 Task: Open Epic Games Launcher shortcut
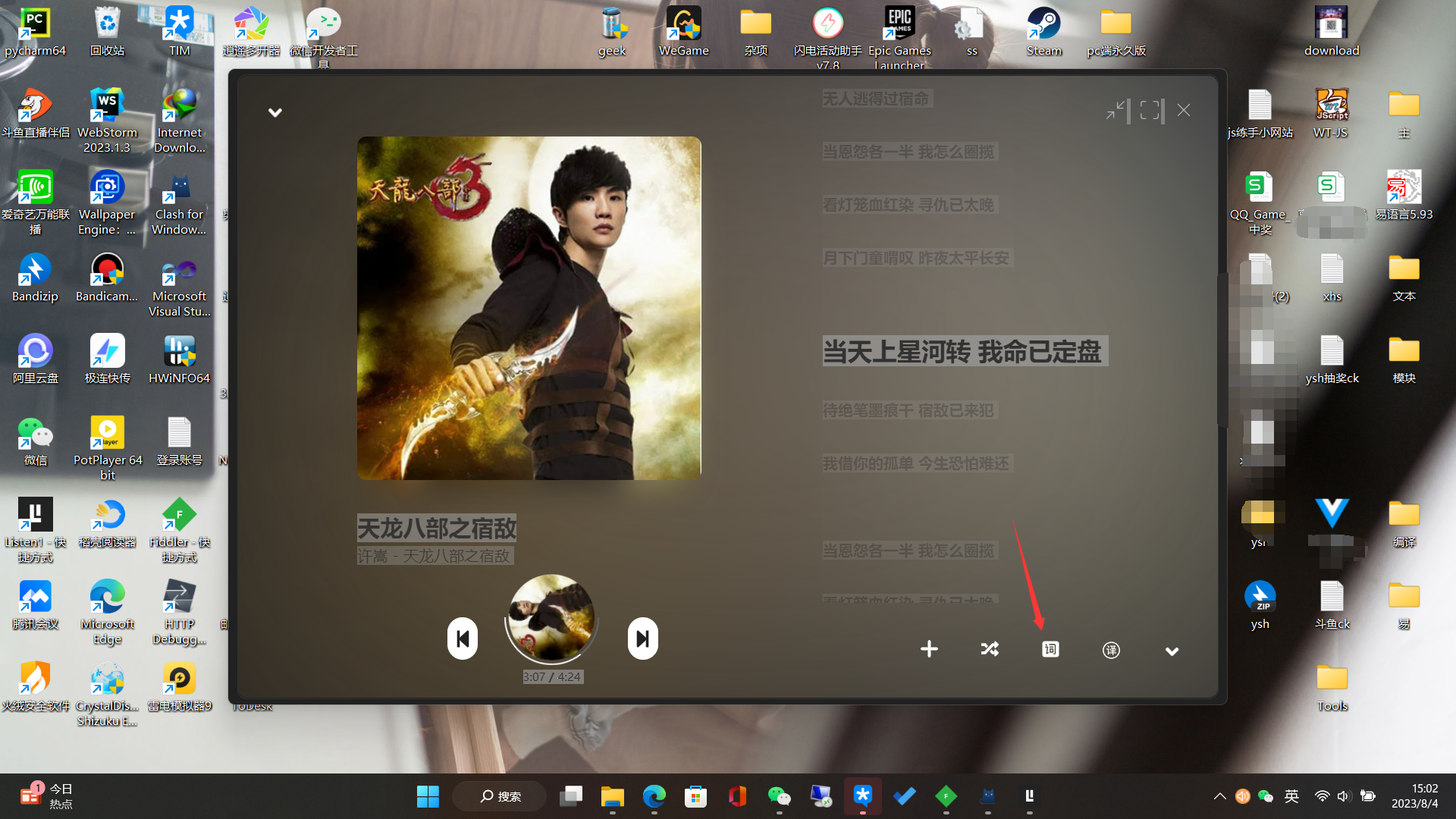[x=899, y=38]
